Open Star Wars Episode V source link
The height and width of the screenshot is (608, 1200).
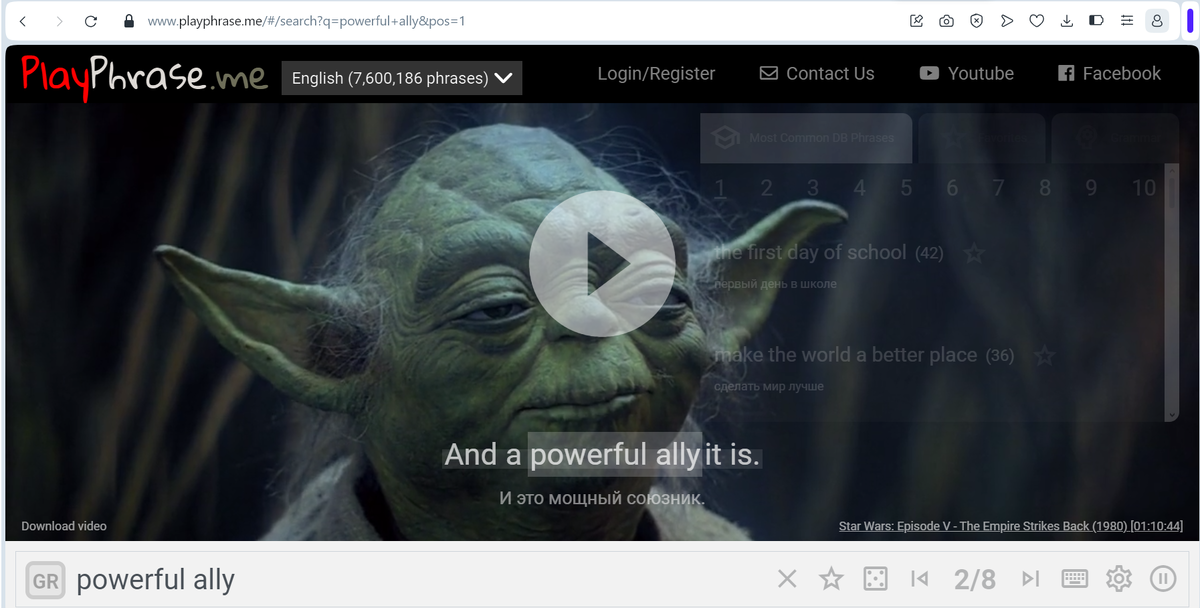[x=1011, y=526]
